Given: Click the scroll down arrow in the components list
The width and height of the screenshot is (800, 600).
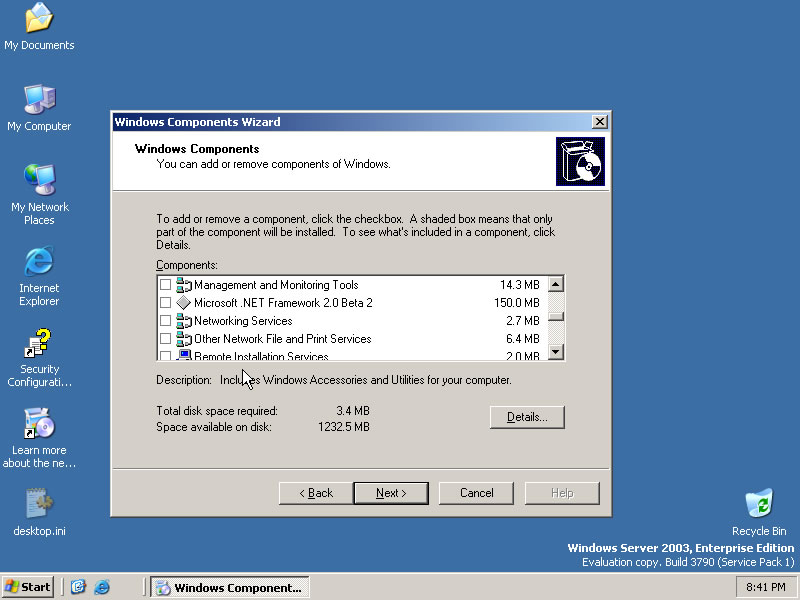Looking at the screenshot, I should tap(557, 352).
